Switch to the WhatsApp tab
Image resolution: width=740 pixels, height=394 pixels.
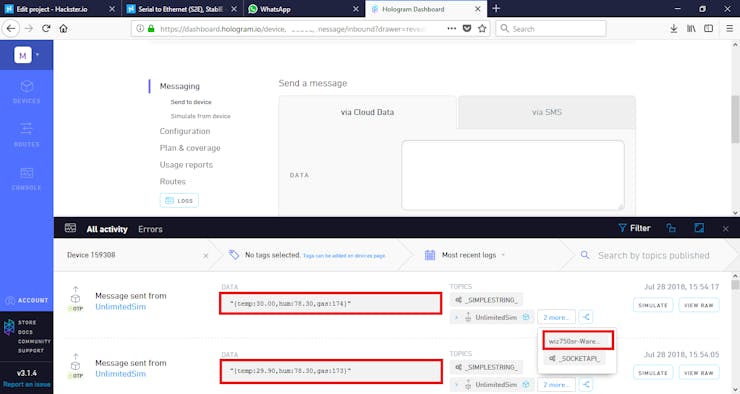pos(303,9)
